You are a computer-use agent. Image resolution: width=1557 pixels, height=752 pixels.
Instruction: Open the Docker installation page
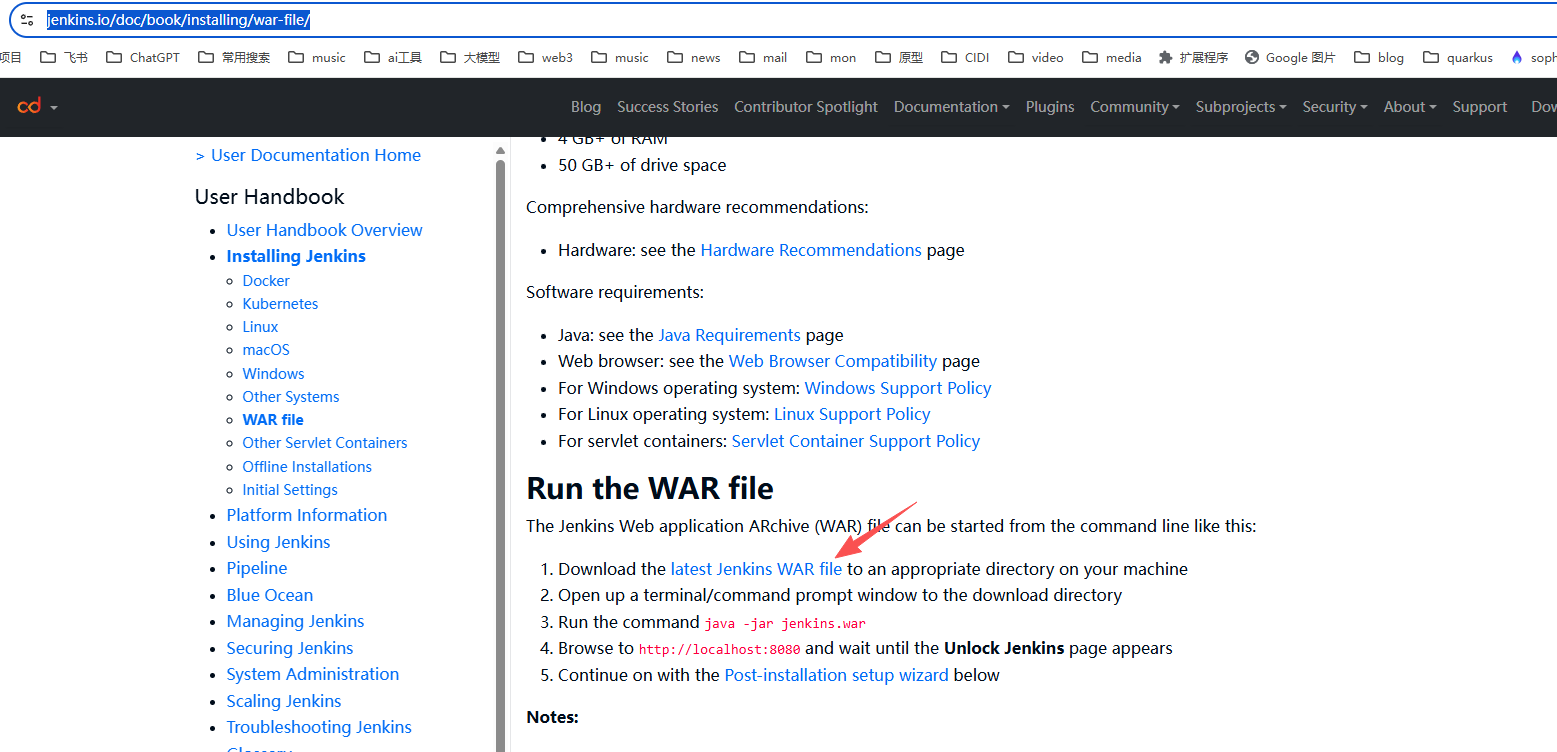click(x=266, y=281)
